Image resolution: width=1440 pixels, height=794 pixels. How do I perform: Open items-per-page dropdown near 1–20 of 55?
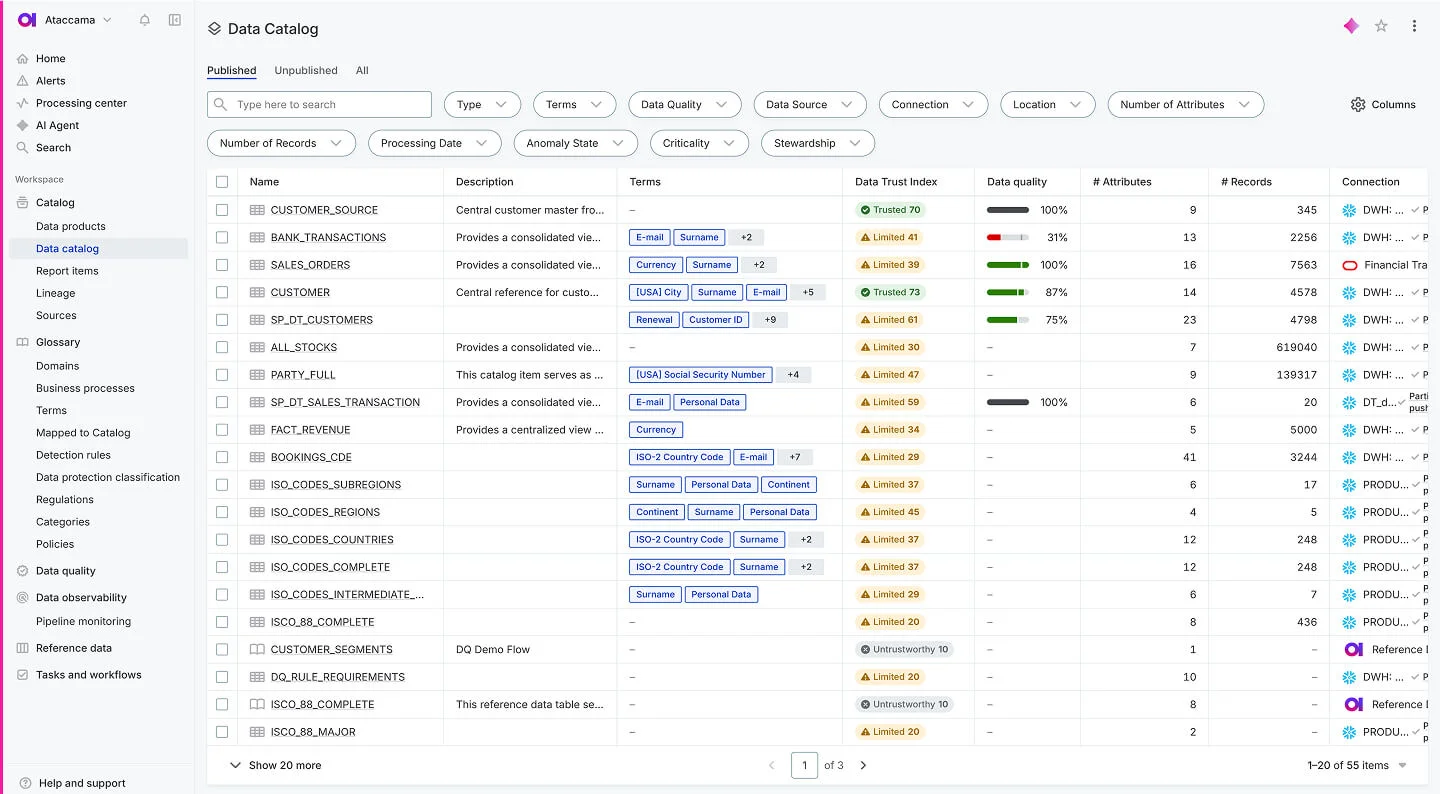1403,766
